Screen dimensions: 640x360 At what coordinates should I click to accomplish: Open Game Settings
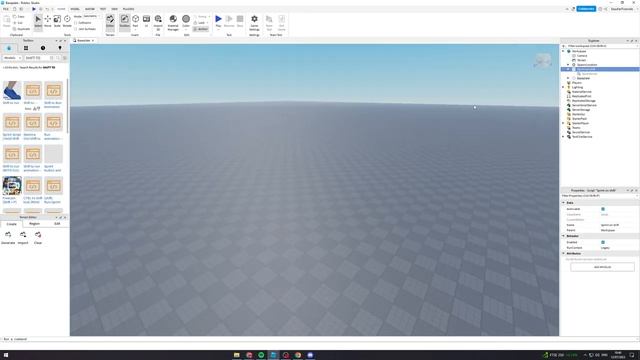pyautogui.click(x=254, y=22)
